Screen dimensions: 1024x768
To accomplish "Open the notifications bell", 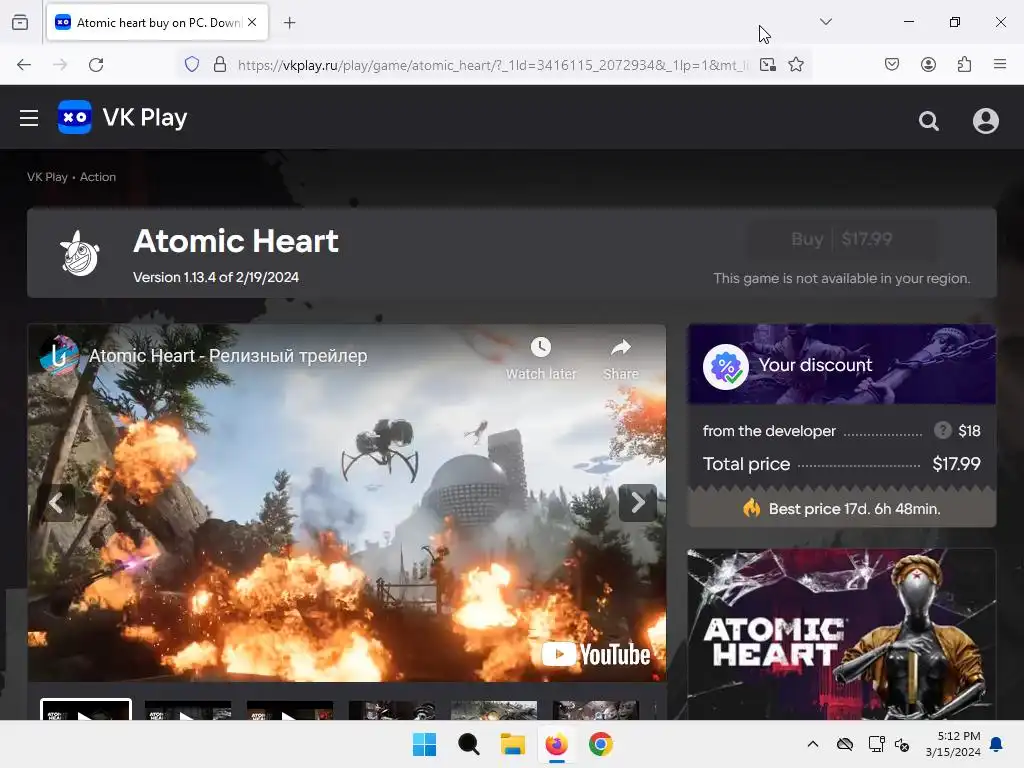I will 997,744.
